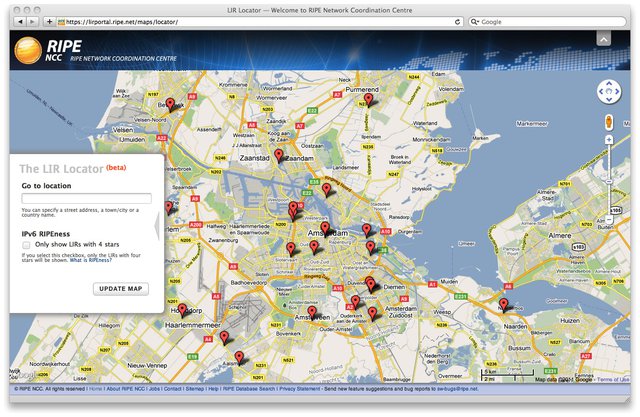Click the browser address bar URL
This screenshot has height=417, width=640.
122,22
